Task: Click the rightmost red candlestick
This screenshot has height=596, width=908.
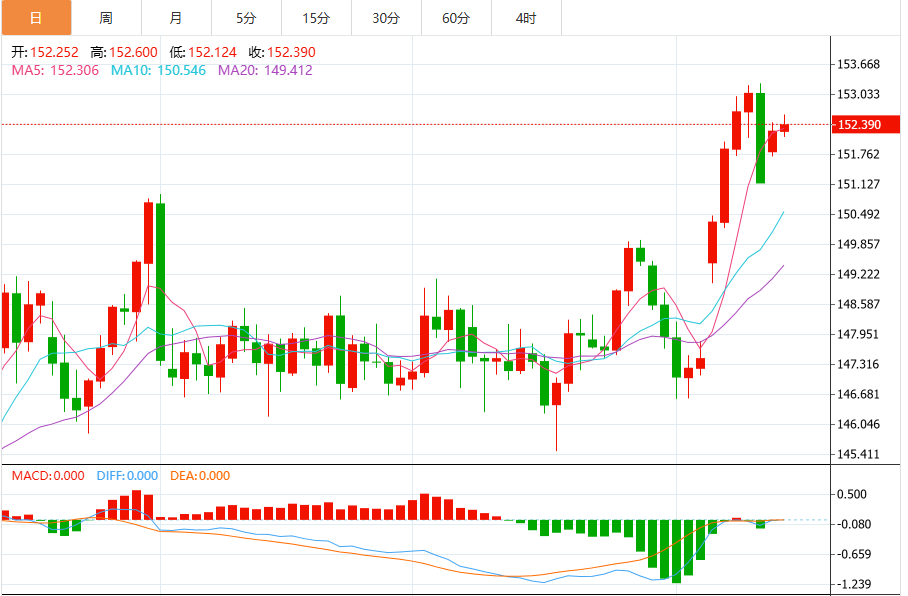Action: 785,127
